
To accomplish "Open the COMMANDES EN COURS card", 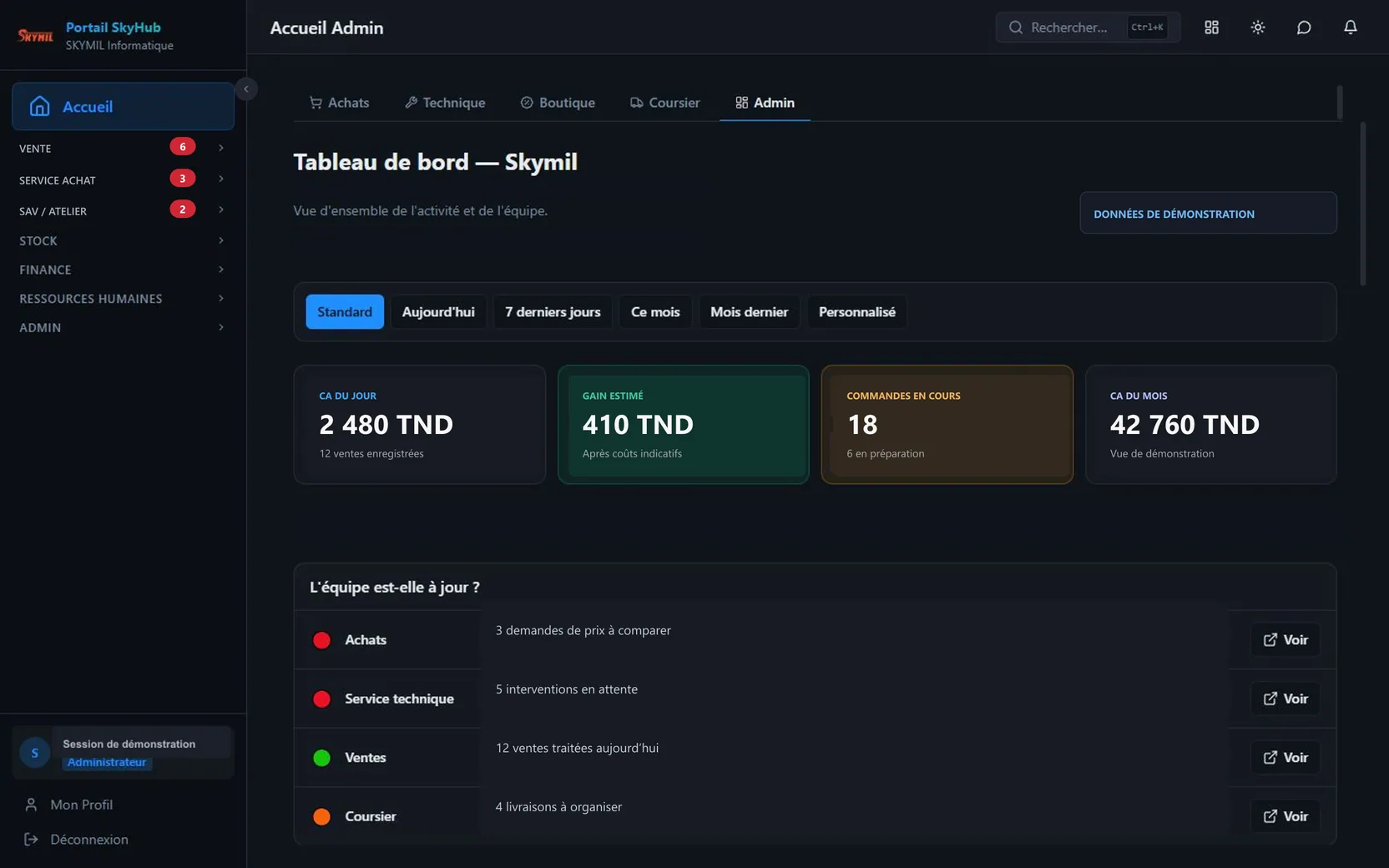I will point(947,425).
